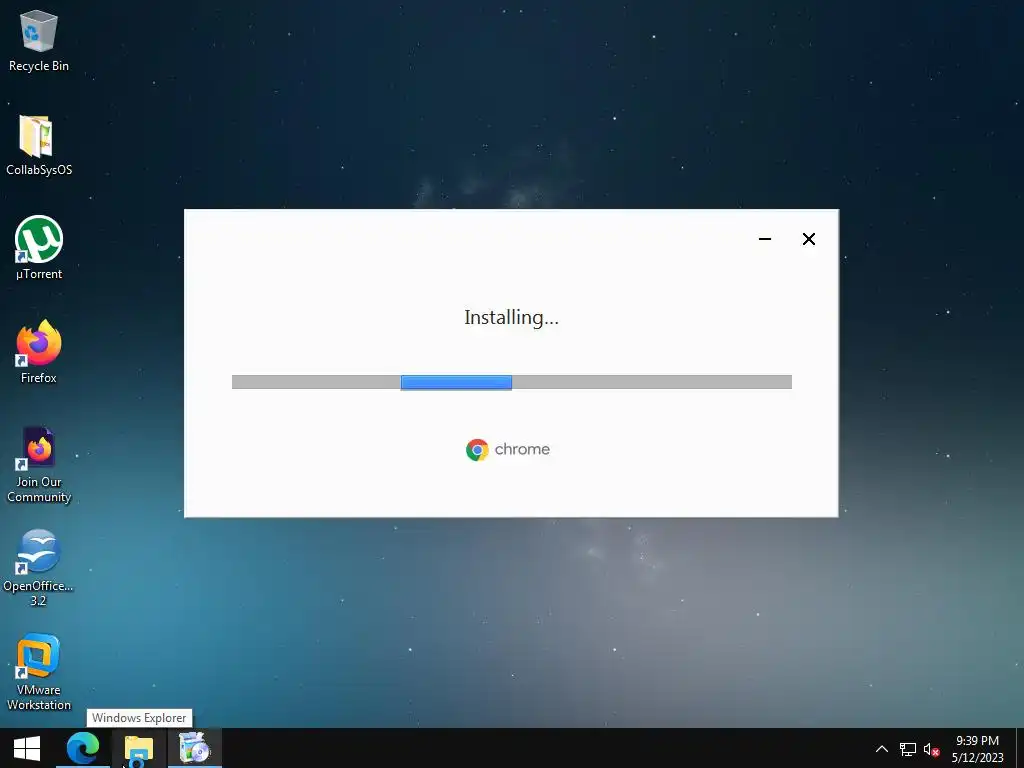Screen dimensions: 1024x768
Task: Open the clock showing 9:39 PM
Action: [x=977, y=741]
